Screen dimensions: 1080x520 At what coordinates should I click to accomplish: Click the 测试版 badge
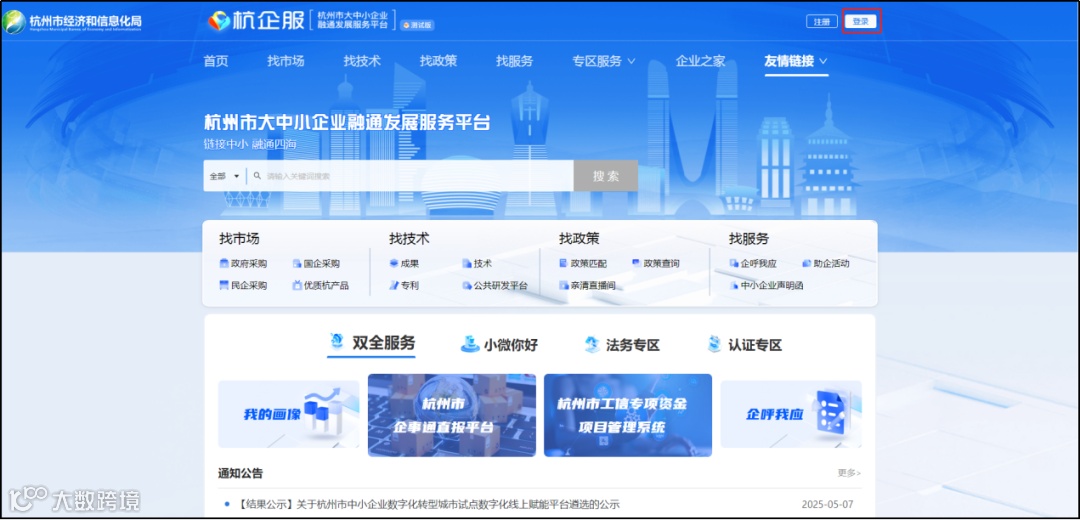[x=418, y=25]
